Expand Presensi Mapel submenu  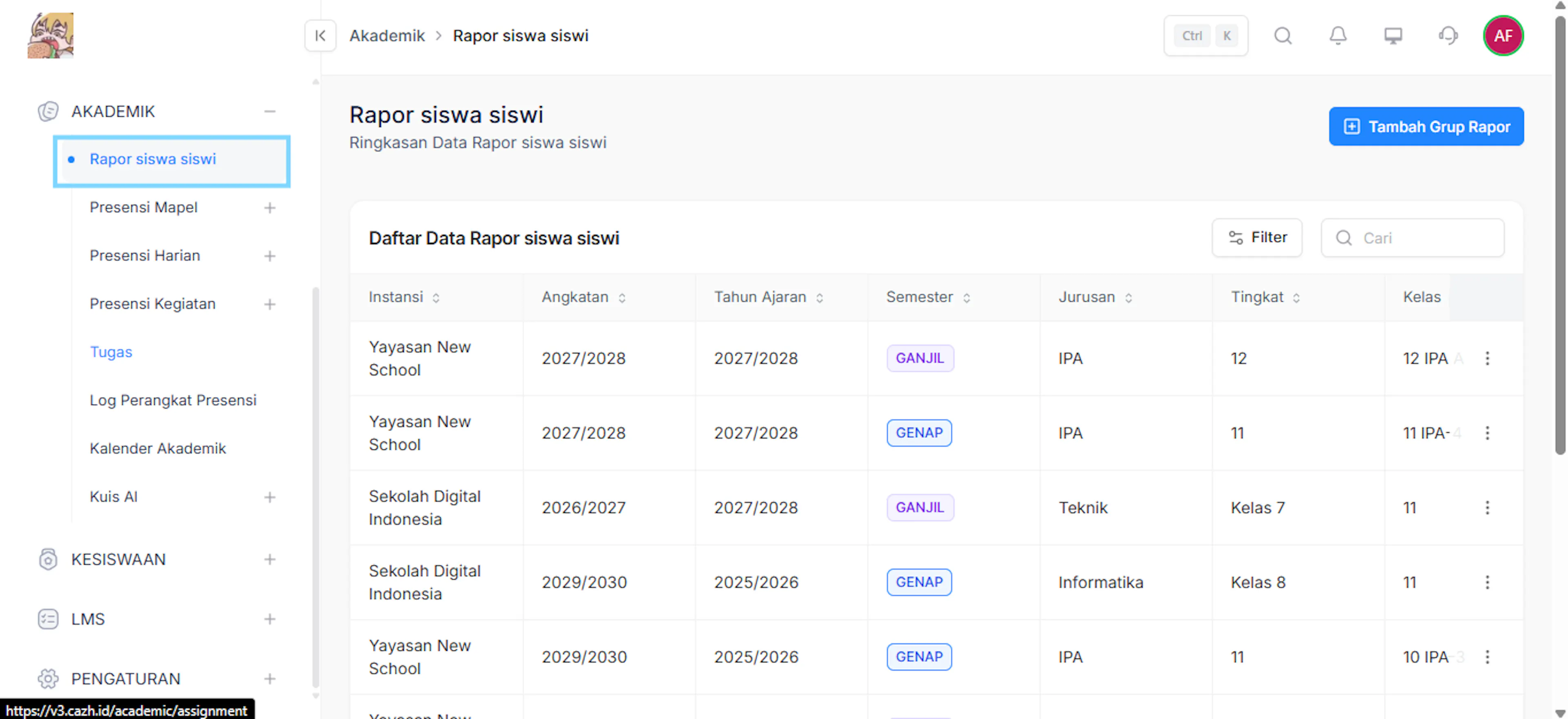tap(269, 207)
